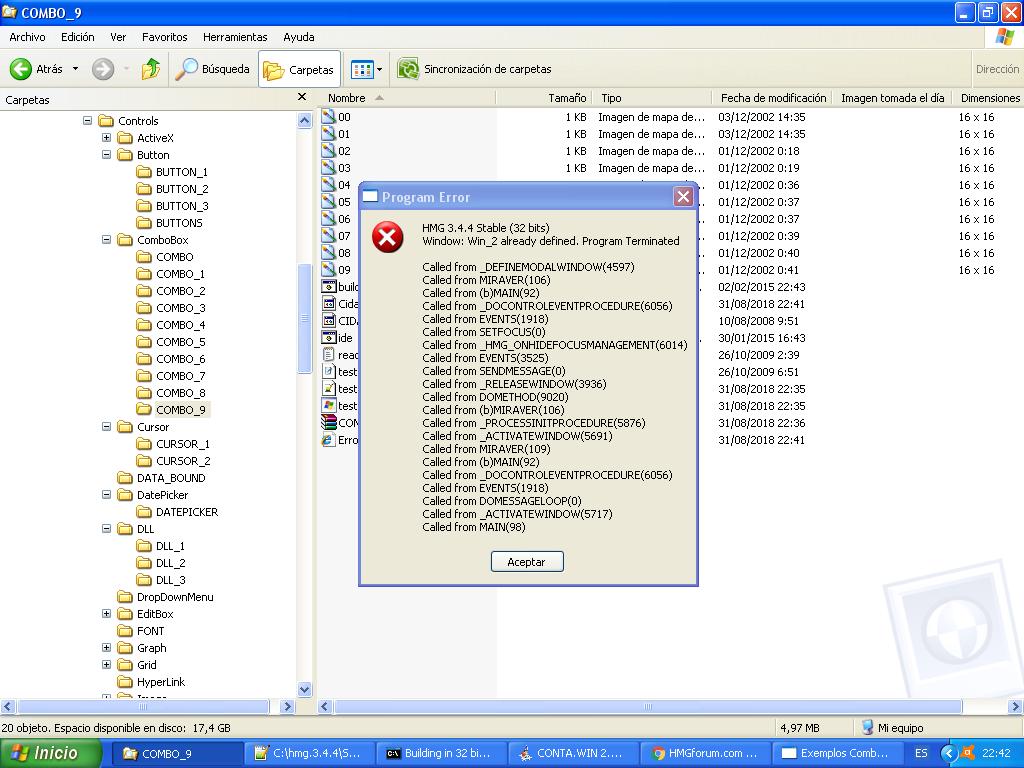Click the forward navigation arrow icon

pyautogui.click(x=103, y=69)
